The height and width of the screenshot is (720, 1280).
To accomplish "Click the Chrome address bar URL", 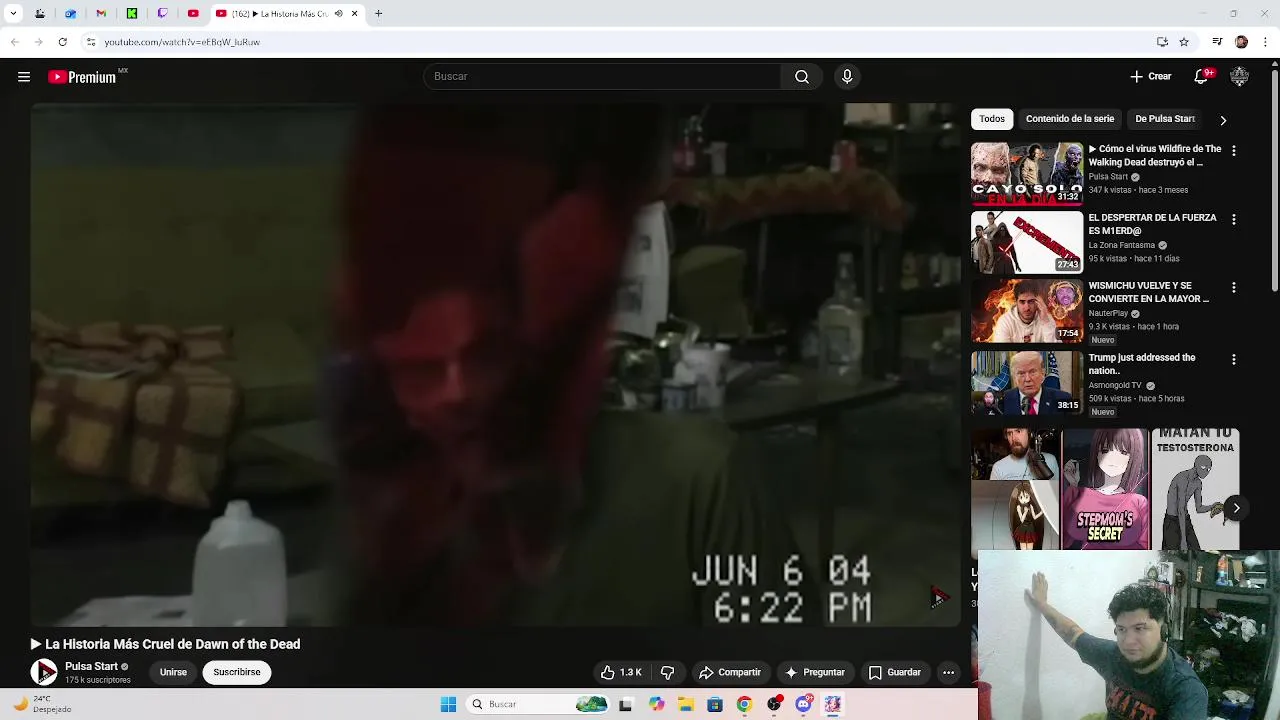I will pyautogui.click(x=182, y=42).
